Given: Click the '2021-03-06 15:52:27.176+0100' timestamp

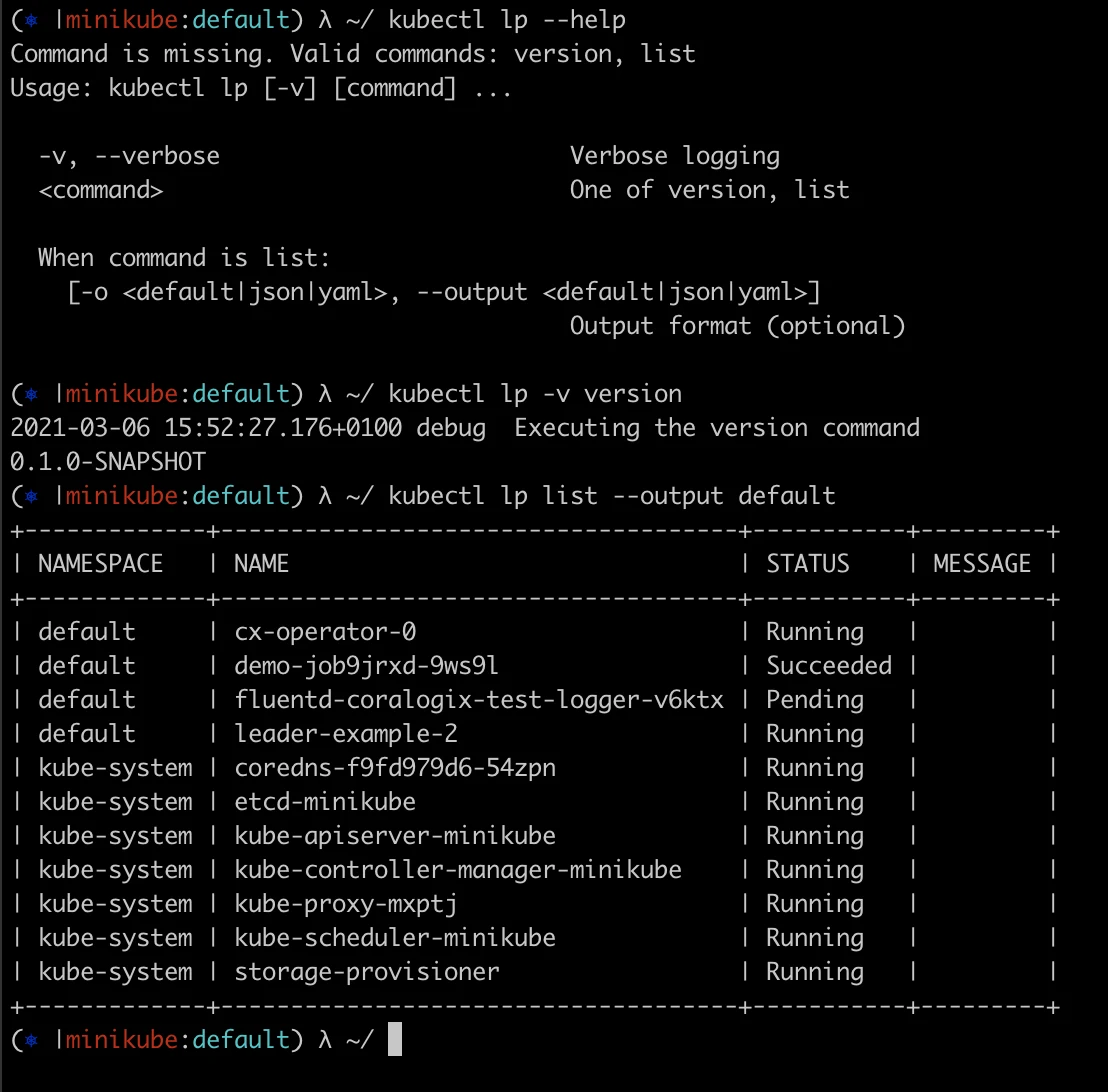Looking at the screenshot, I should pyautogui.click(x=206, y=428).
